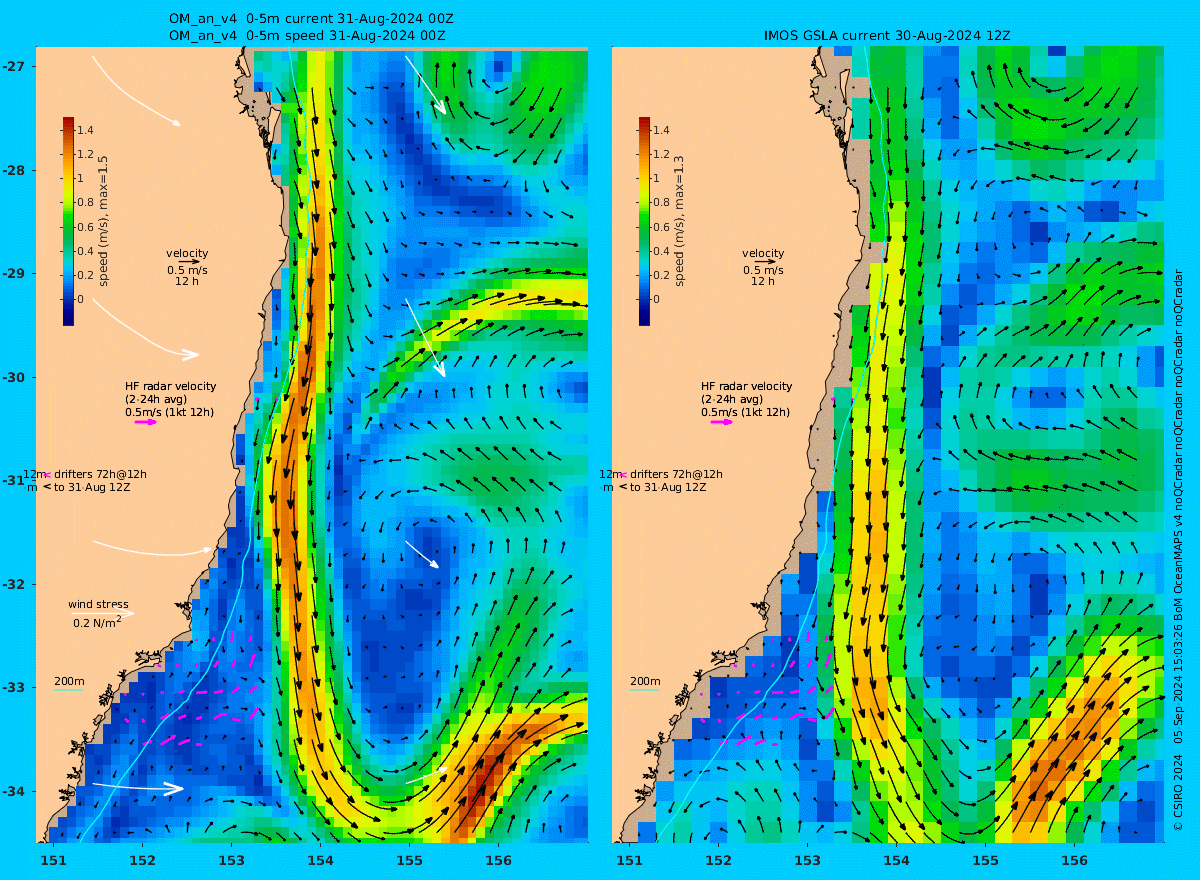Click the 0.4 tick on the IMOS GSLA color bar
The image size is (1200, 880).
[x=661, y=250]
